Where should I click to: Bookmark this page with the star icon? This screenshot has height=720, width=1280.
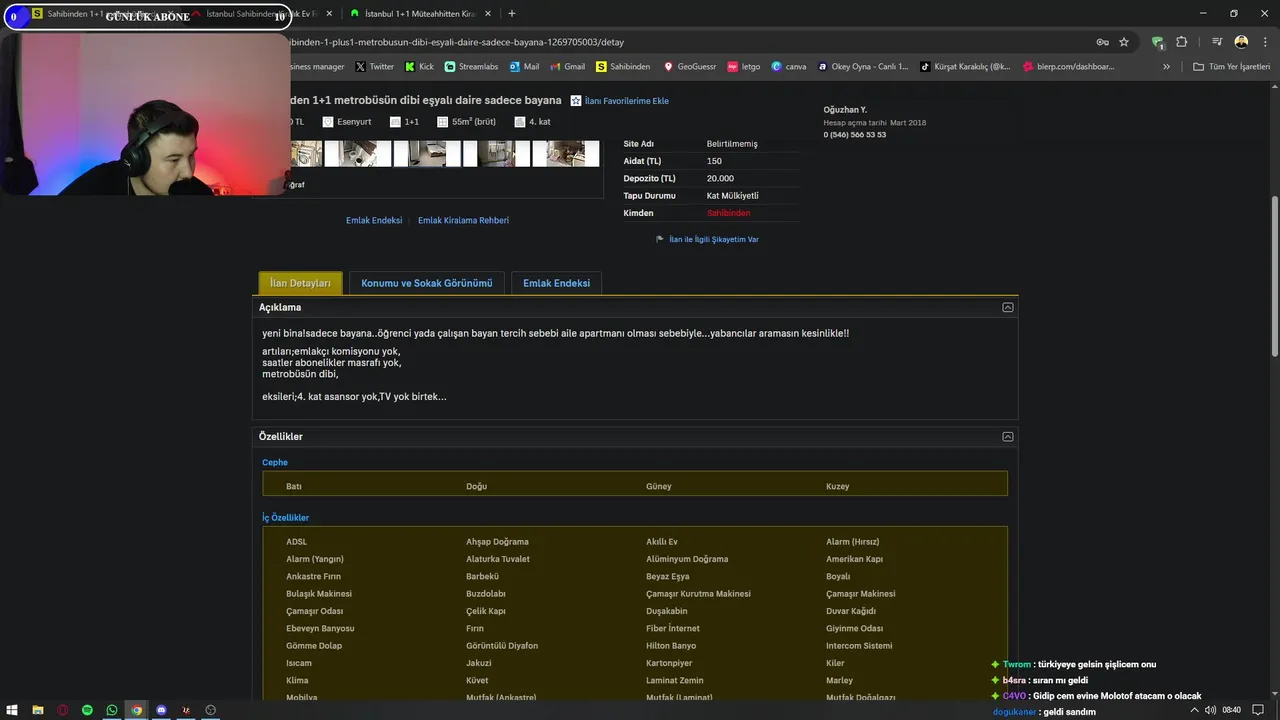click(x=1124, y=42)
